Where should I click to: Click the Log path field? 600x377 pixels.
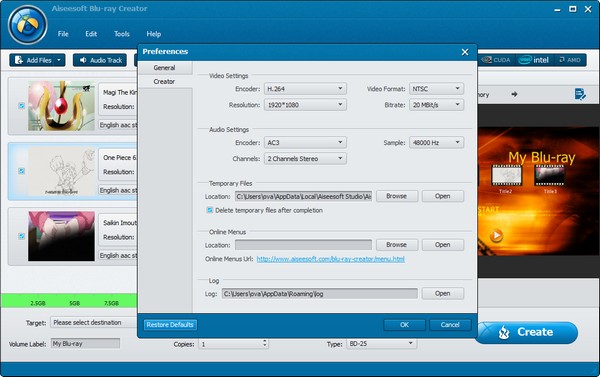[320, 294]
